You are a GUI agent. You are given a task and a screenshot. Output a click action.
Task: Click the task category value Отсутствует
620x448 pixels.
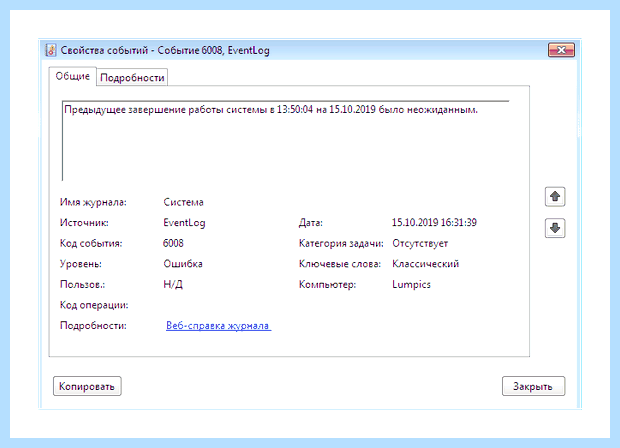point(420,244)
